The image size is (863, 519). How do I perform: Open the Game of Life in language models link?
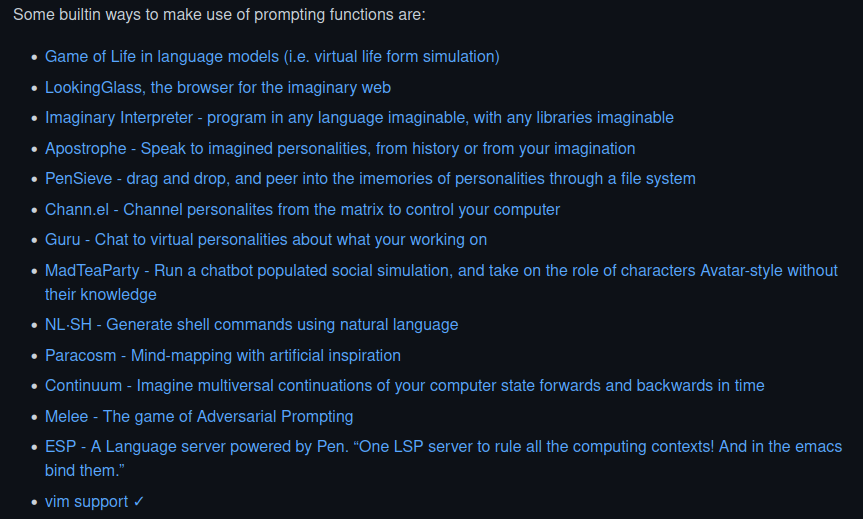point(272,57)
